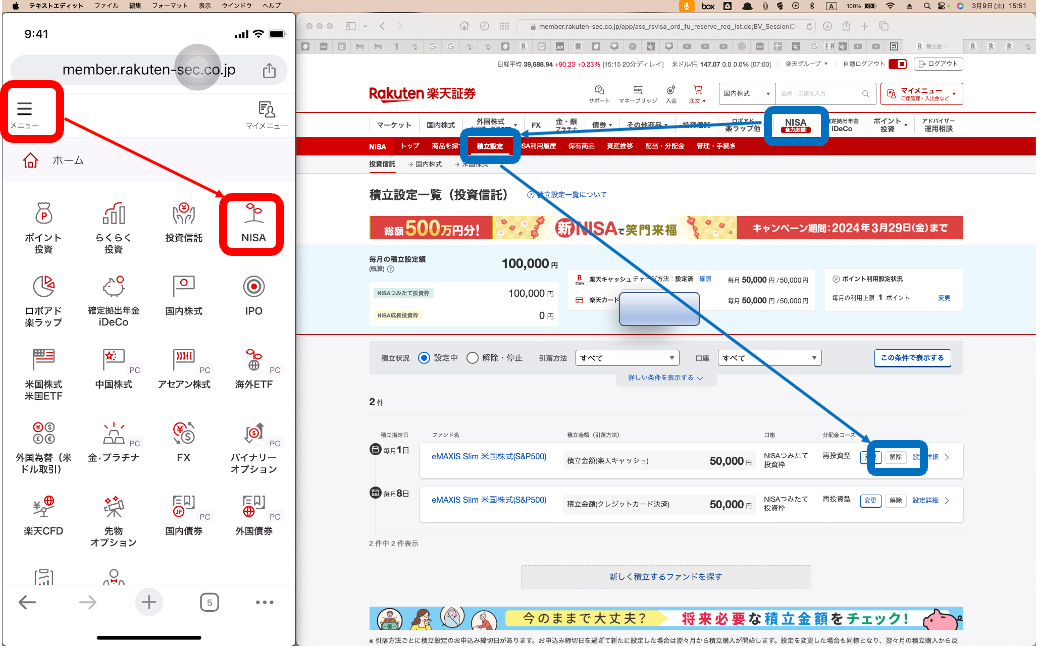
Task: Open the phone browser three-dot menu
Action: (264, 602)
